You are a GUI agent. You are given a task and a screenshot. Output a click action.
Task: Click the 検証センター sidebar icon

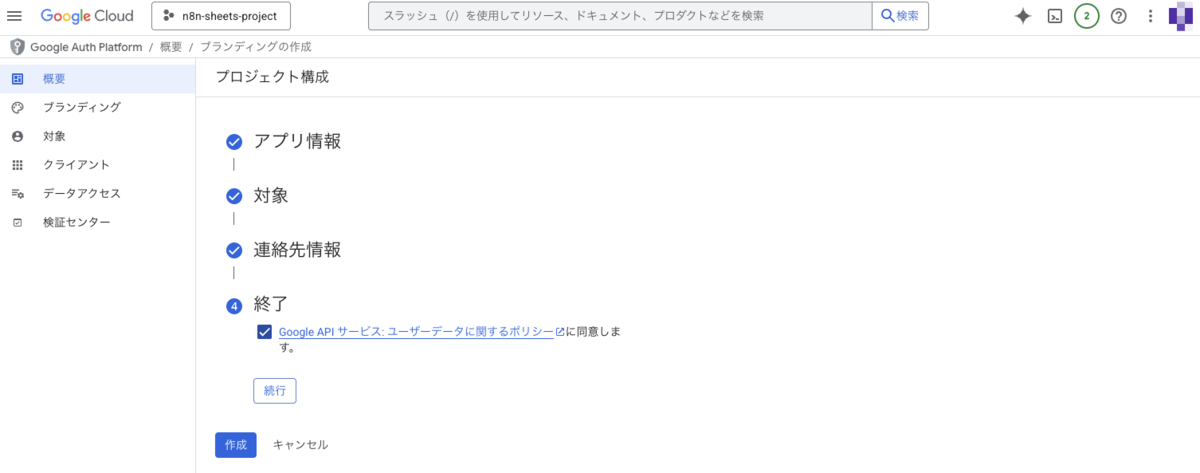click(17, 222)
